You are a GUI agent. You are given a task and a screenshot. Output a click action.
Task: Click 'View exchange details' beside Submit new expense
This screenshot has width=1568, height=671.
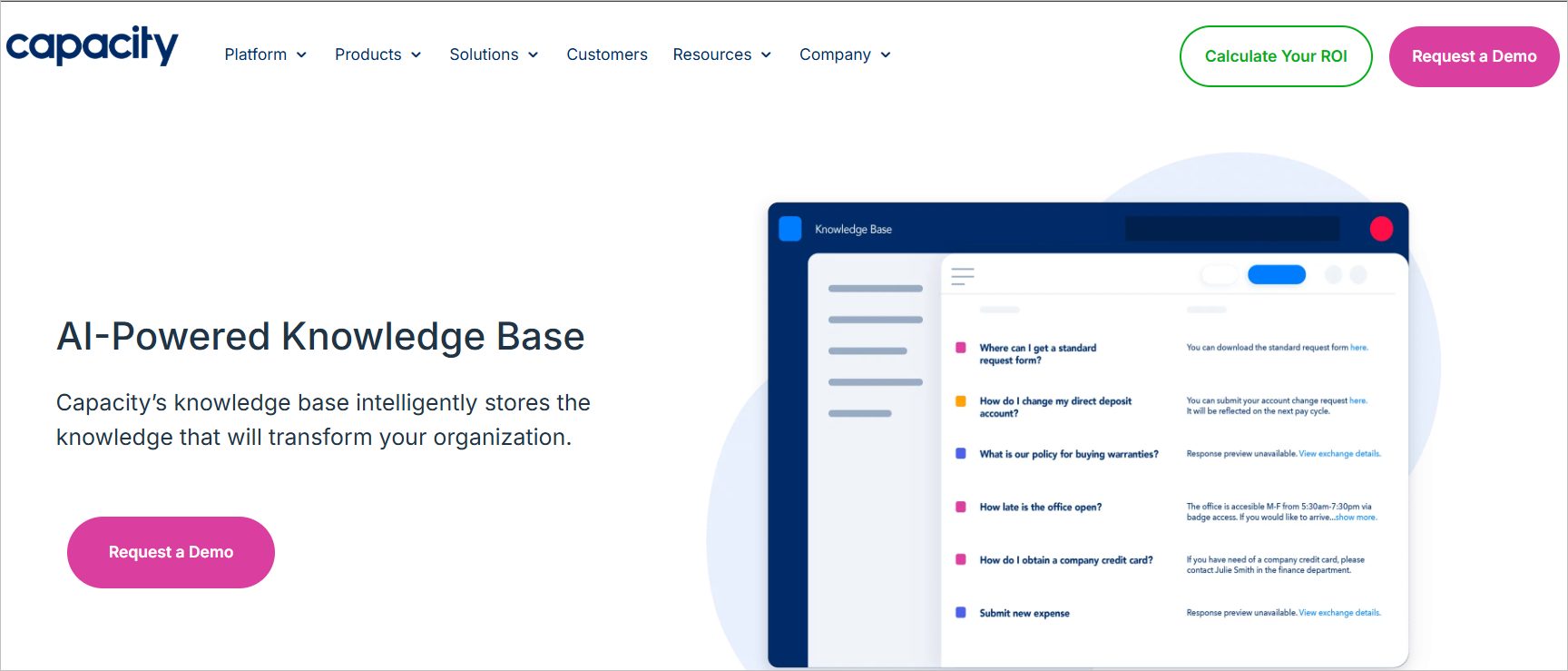[x=1339, y=613]
